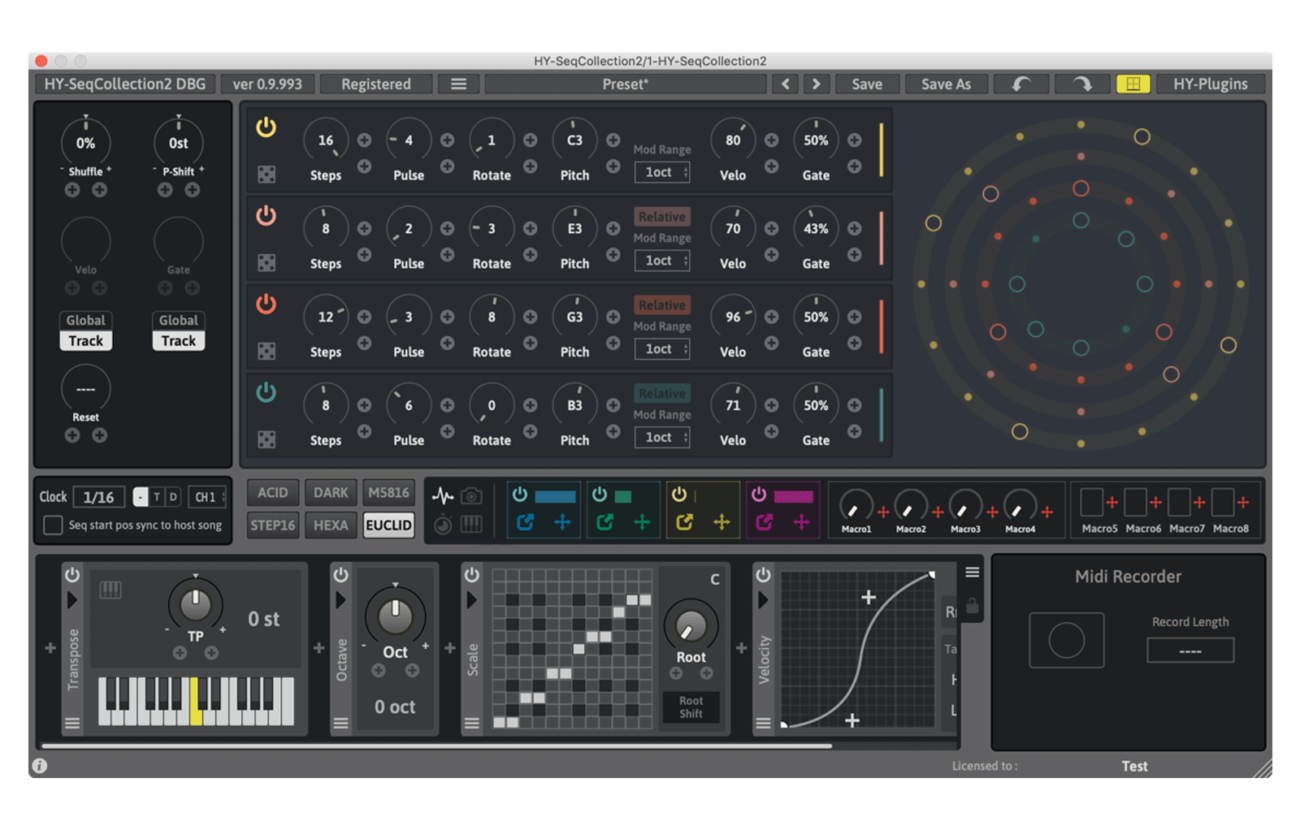The image size is (1300, 830).
Task: Click the waveform modulation icon
Action: [x=443, y=496]
